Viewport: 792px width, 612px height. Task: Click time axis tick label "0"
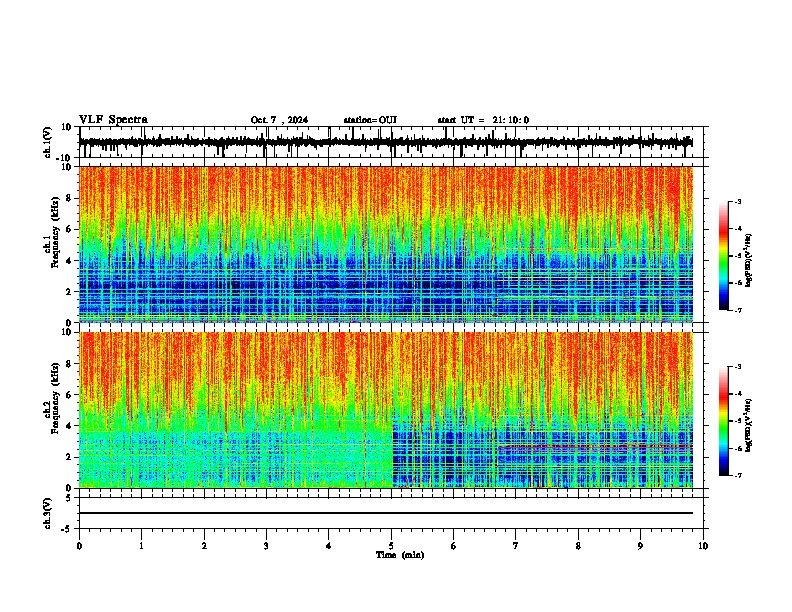click(79, 546)
